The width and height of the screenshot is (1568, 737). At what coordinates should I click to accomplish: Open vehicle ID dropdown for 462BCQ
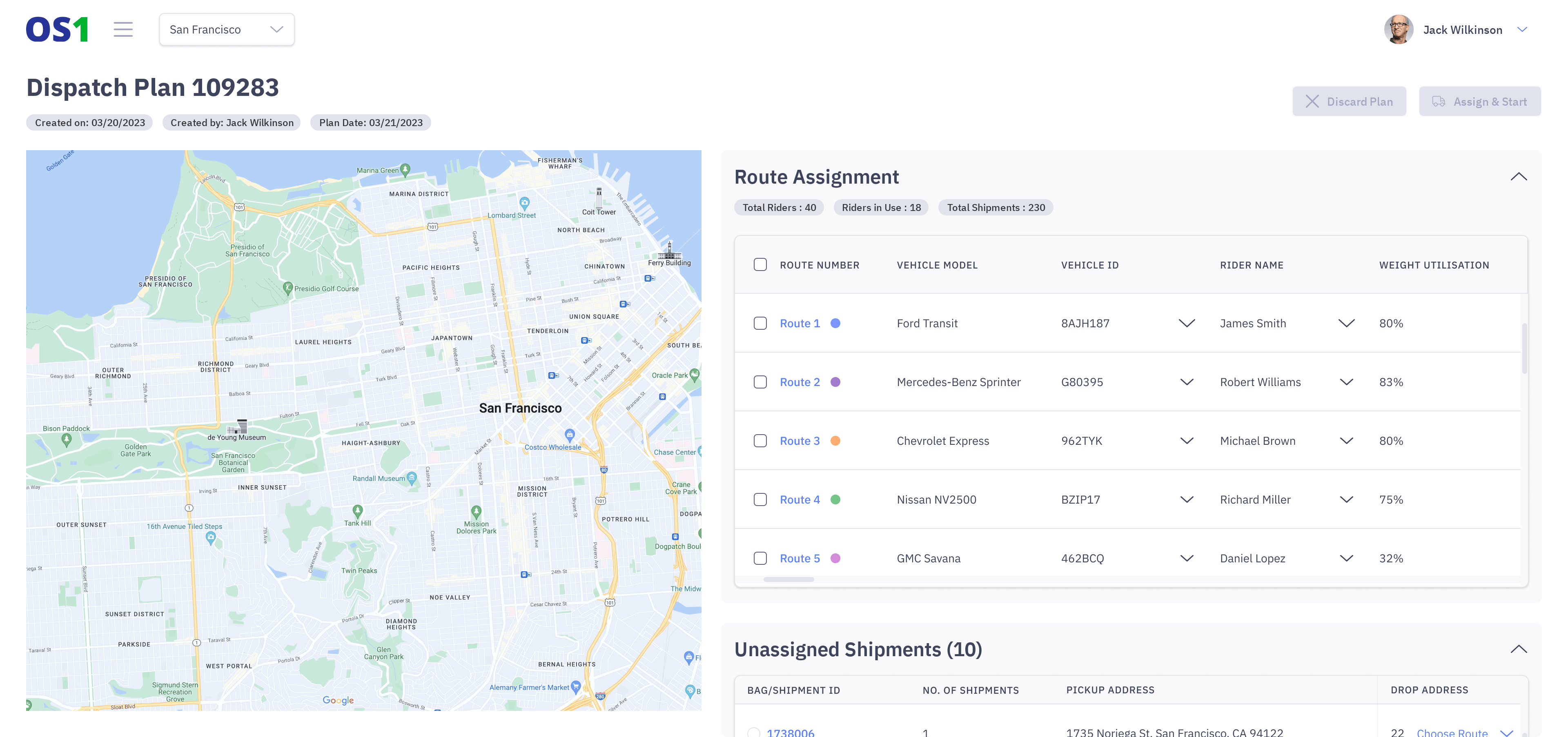pos(1186,558)
